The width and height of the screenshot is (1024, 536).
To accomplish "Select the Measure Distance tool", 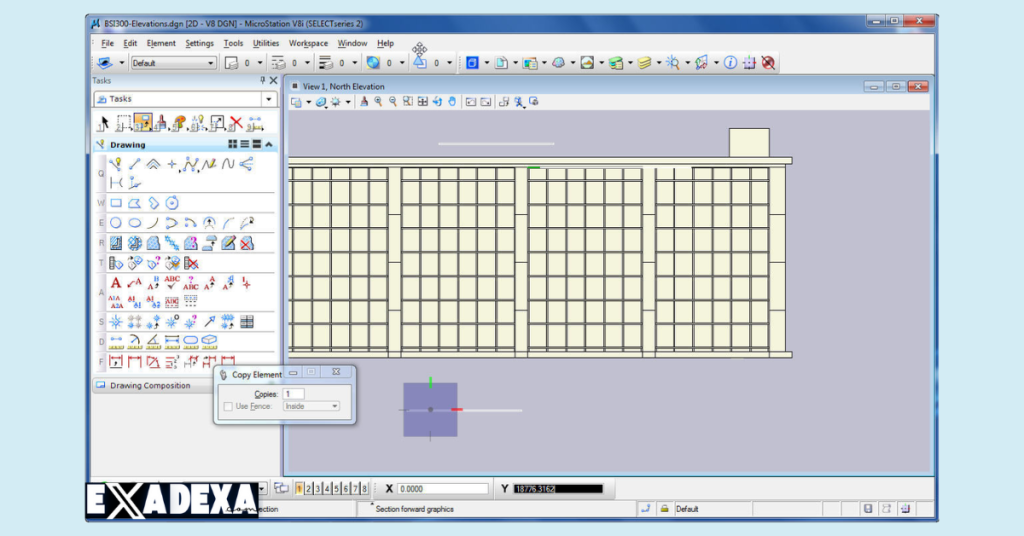I will pyautogui.click(x=116, y=341).
